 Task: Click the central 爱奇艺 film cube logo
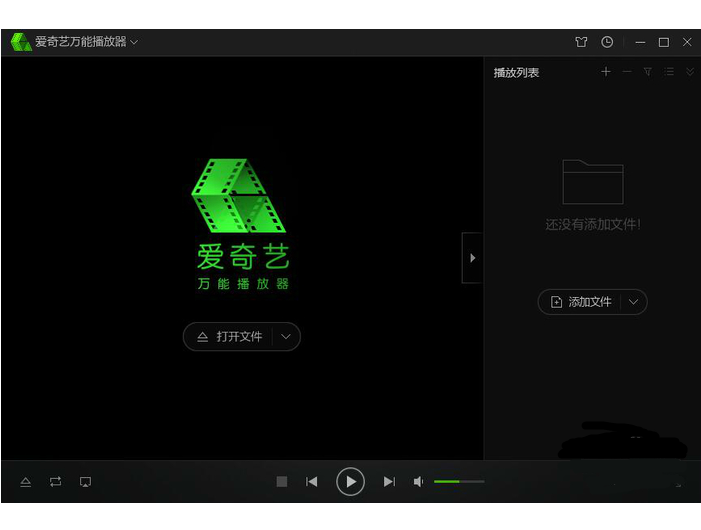pyautogui.click(x=239, y=195)
